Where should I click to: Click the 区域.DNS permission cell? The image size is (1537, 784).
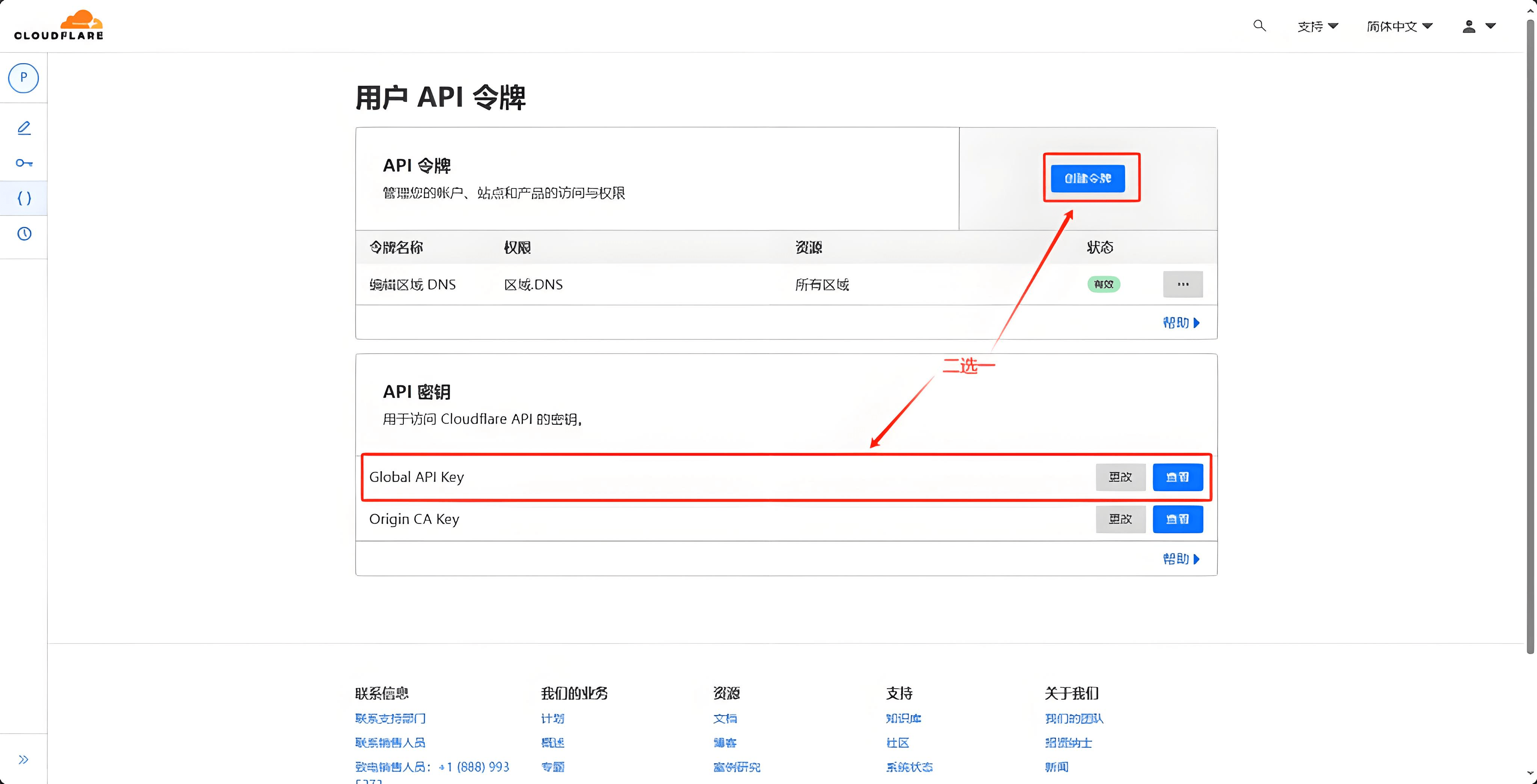(x=533, y=285)
